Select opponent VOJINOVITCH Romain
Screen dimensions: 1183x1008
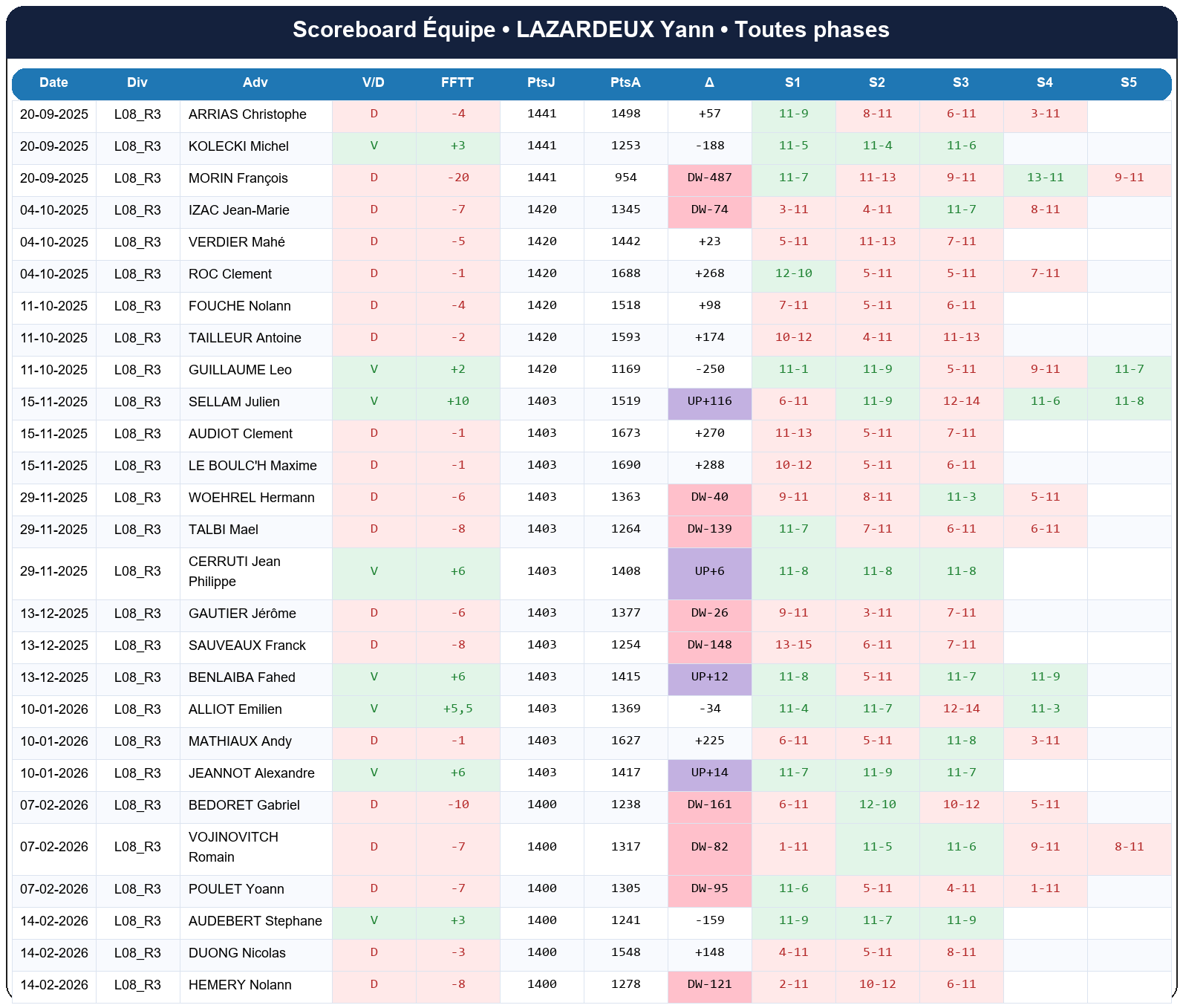[233, 847]
